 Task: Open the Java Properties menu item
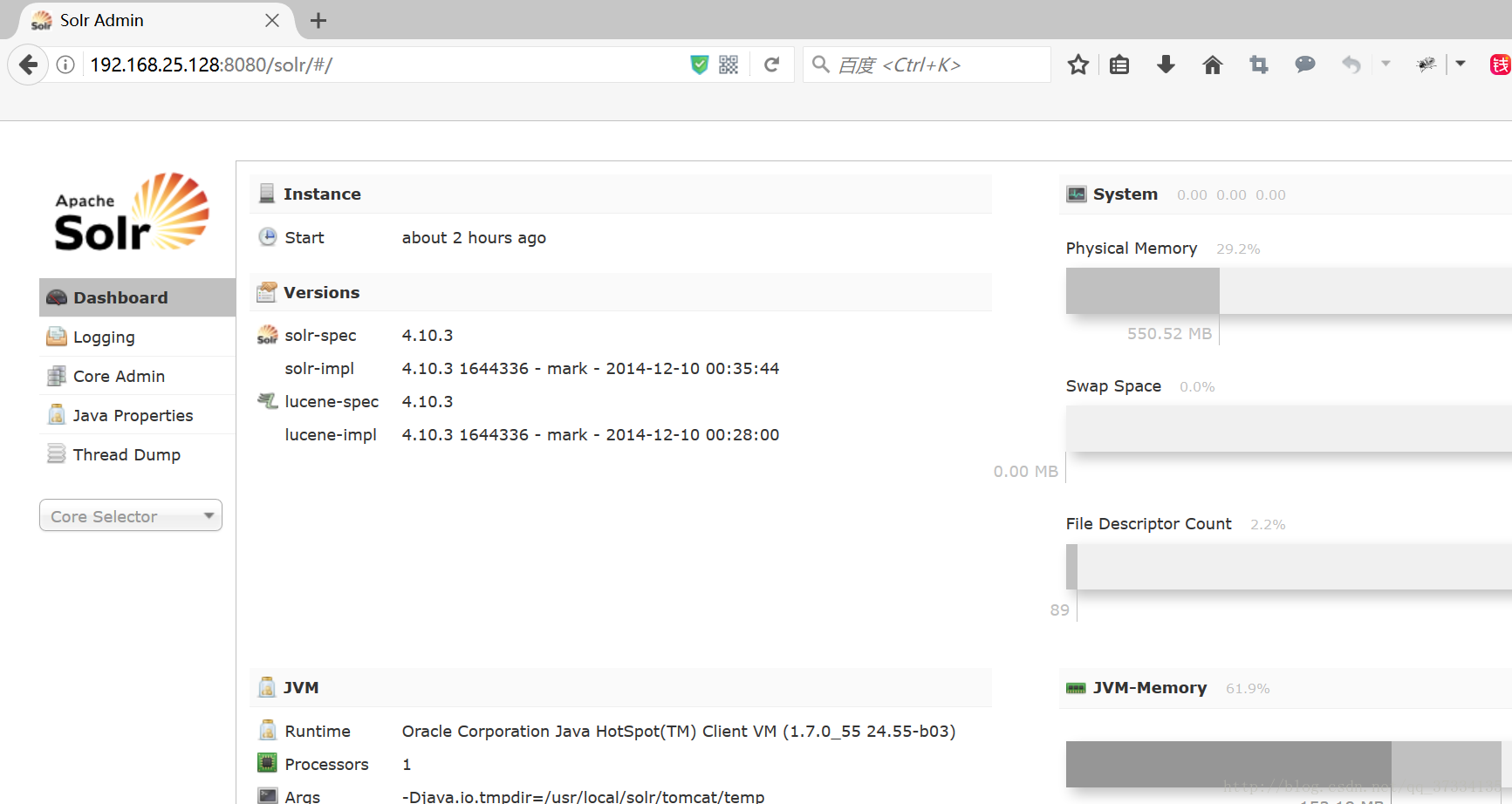coord(137,415)
